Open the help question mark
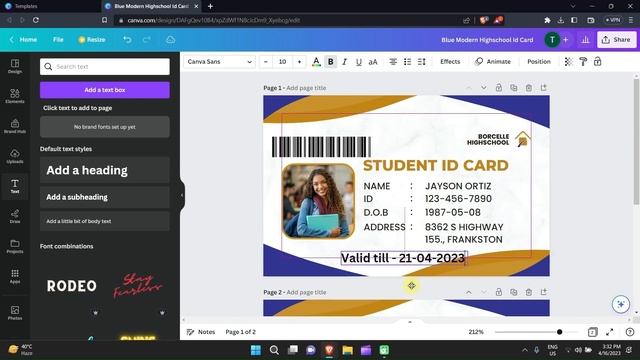The width and height of the screenshot is (640, 360). [630, 332]
